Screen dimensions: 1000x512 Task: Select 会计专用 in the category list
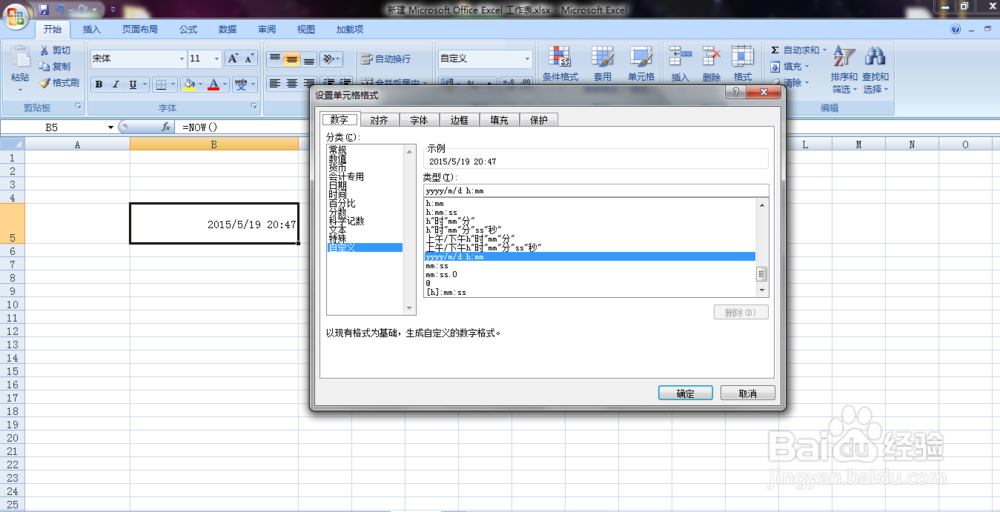346,177
